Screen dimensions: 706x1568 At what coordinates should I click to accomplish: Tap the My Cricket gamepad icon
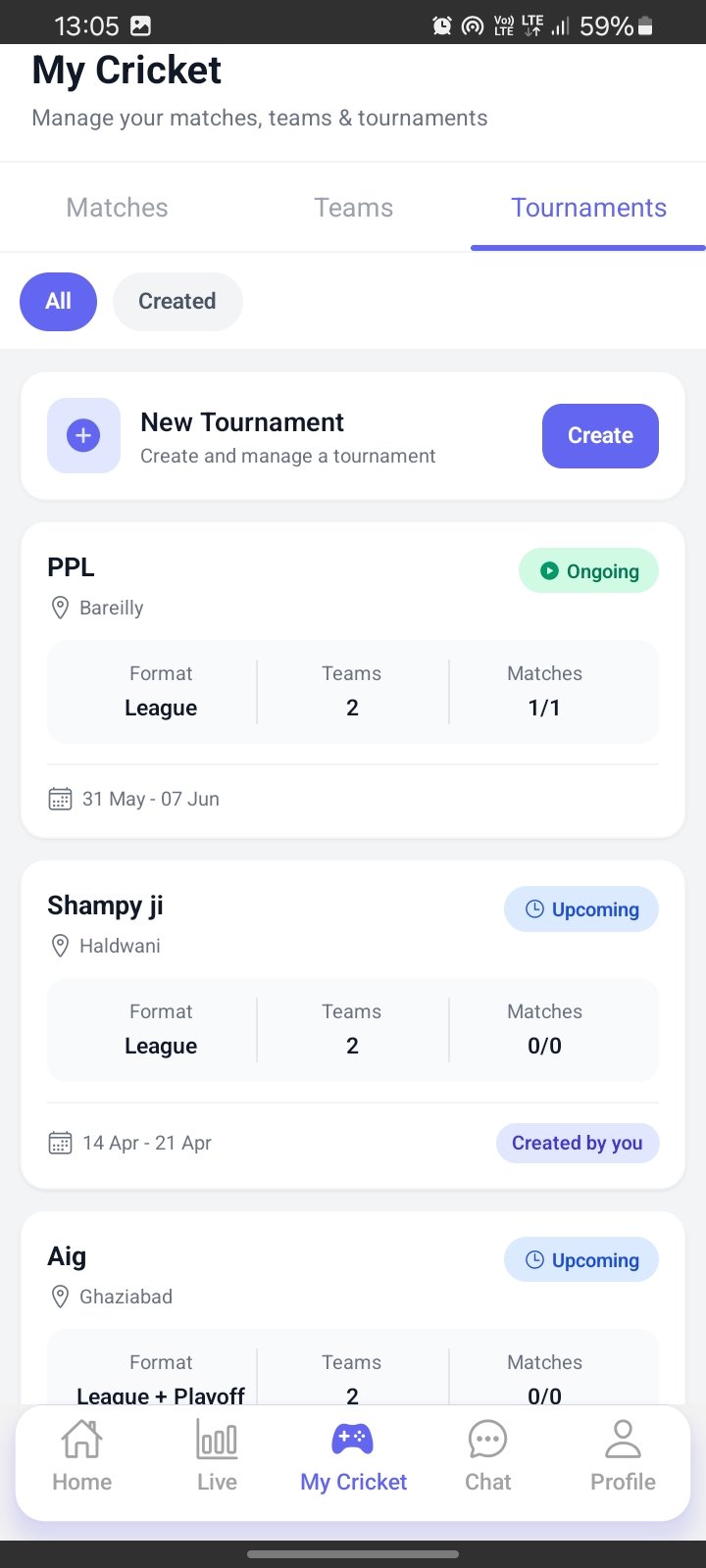[353, 1439]
